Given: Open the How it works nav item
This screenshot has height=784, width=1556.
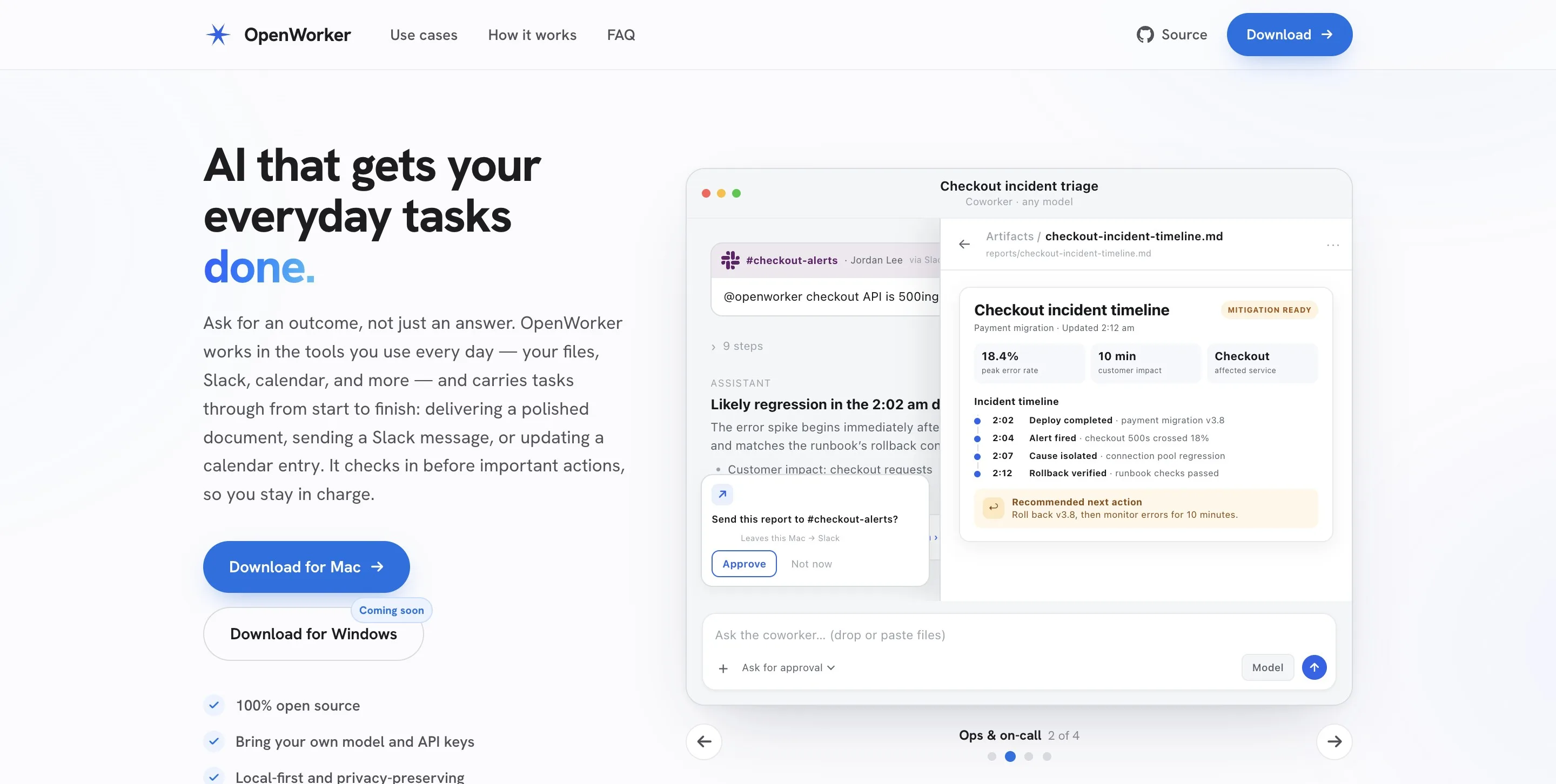Looking at the screenshot, I should pos(532,35).
